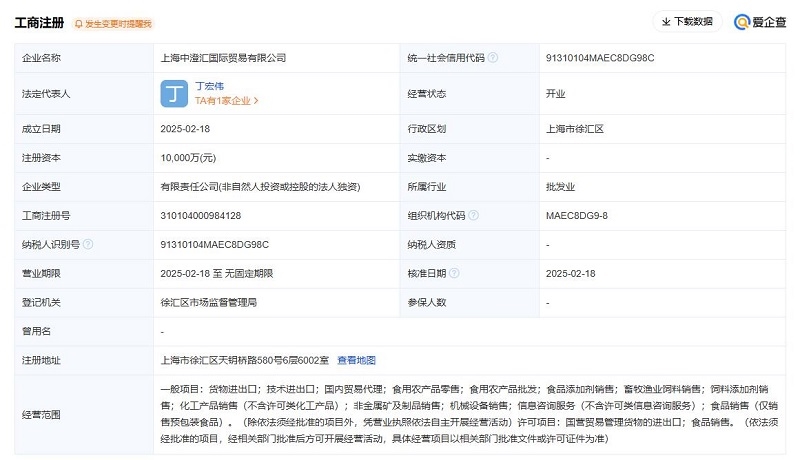The width and height of the screenshot is (800, 460).
Task: Click enterprise type 有限责任公司 value
Action: (260, 187)
